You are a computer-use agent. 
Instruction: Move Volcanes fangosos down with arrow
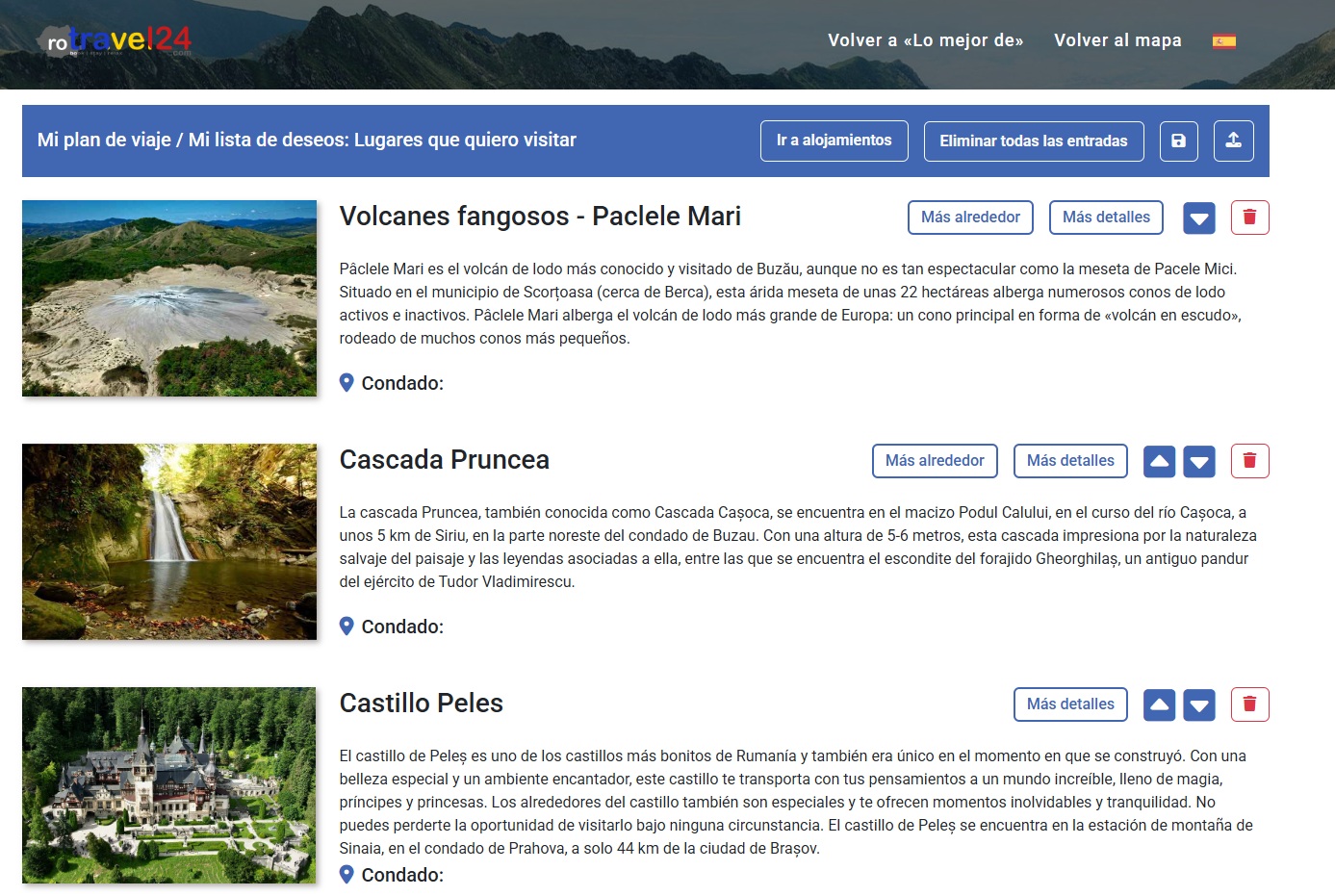point(1198,218)
